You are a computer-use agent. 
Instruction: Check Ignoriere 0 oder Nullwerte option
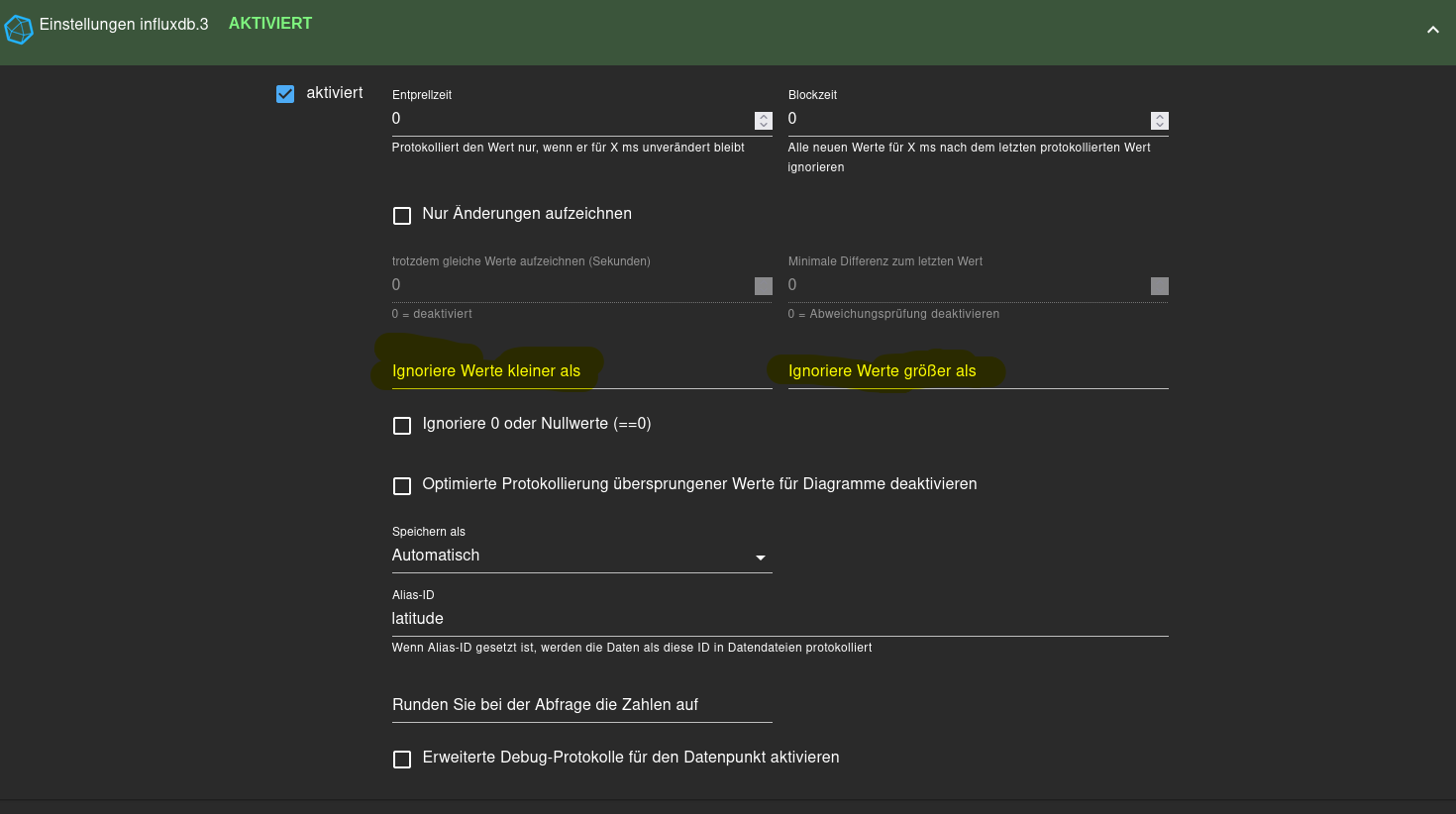point(402,426)
